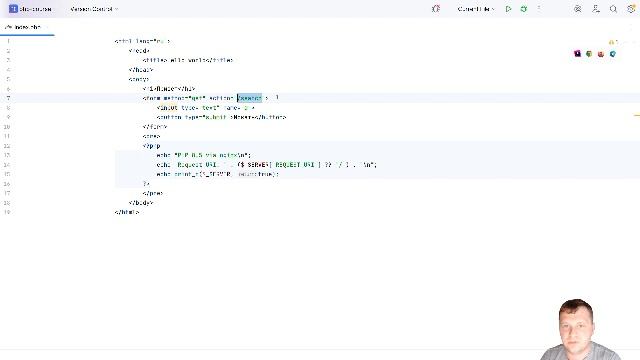Click the opening html lang tag line 1
The width and height of the screenshot is (640, 360).
click(x=142, y=41)
